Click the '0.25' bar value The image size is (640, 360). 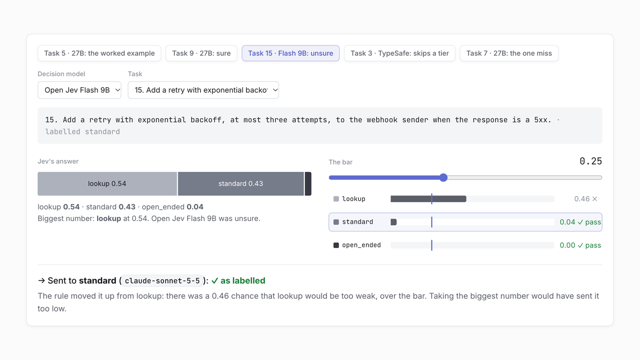point(591,161)
